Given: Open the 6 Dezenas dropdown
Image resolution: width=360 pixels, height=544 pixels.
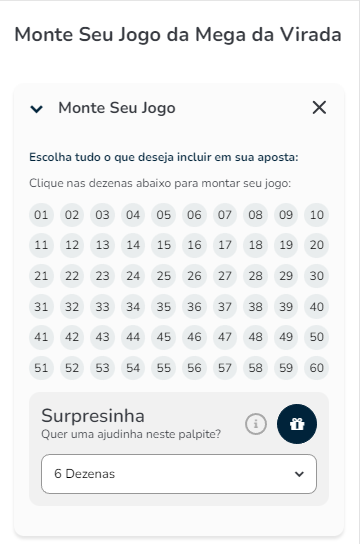Looking at the screenshot, I should coord(179,474).
